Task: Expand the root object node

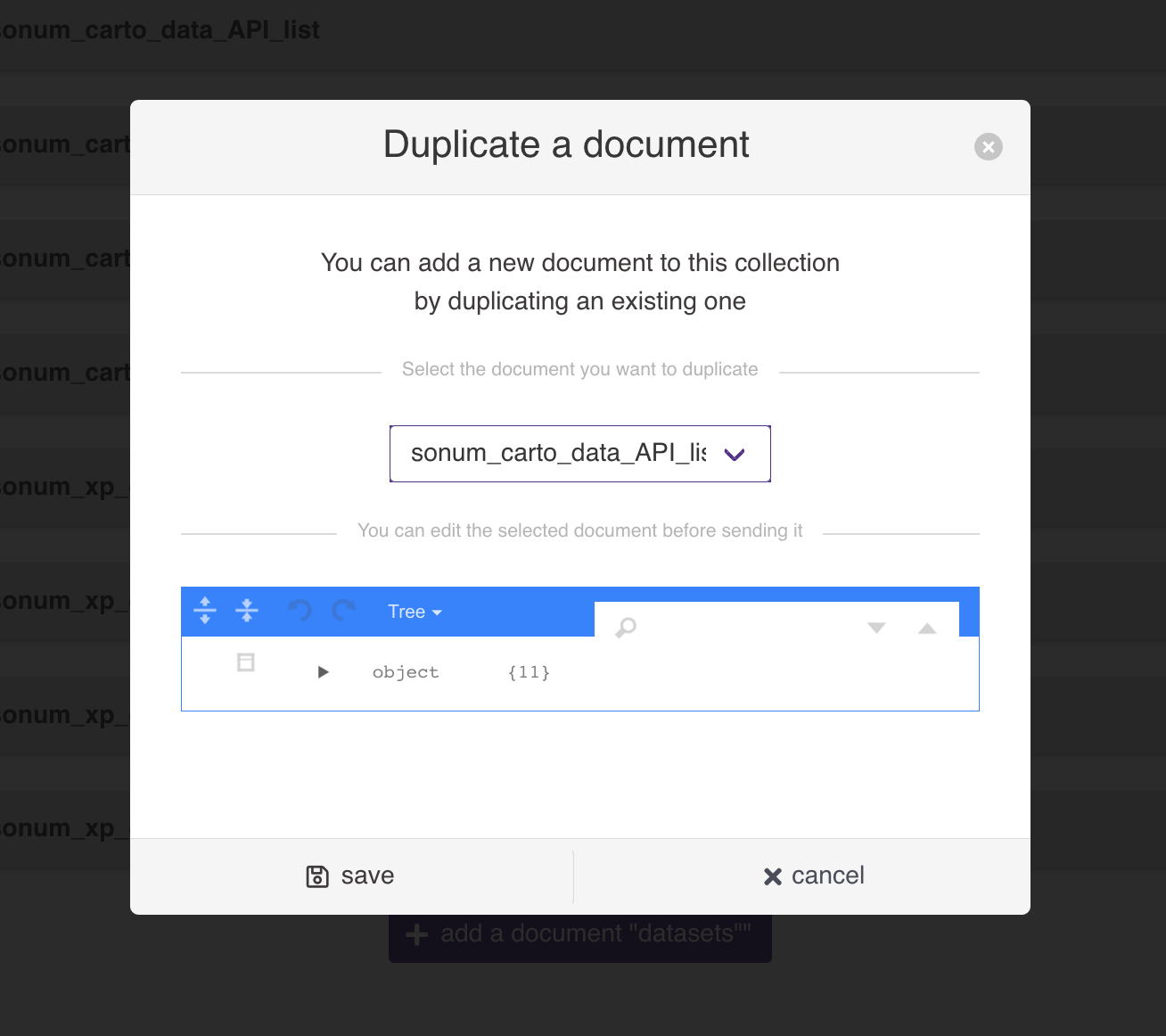Action: point(323,672)
